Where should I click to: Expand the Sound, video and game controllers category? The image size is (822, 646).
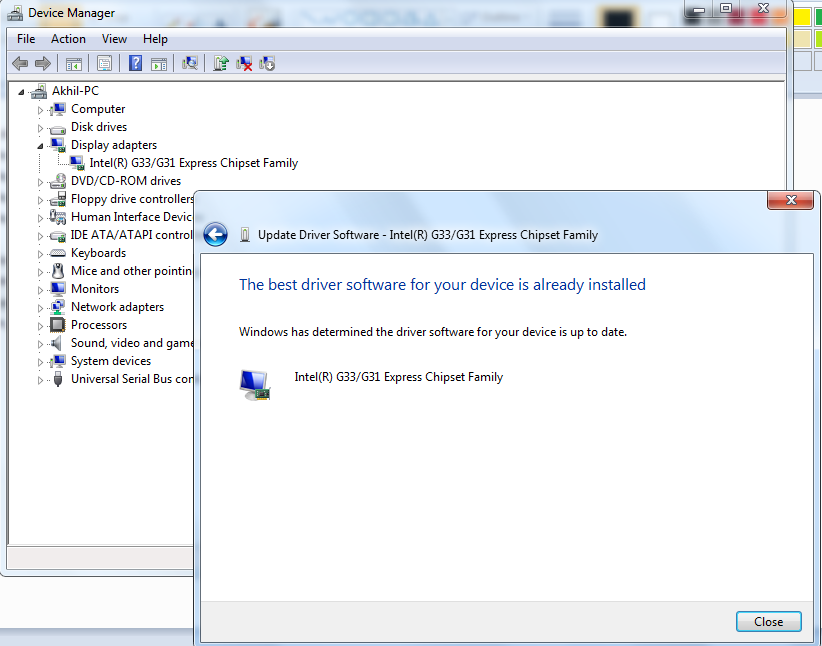(40, 344)
